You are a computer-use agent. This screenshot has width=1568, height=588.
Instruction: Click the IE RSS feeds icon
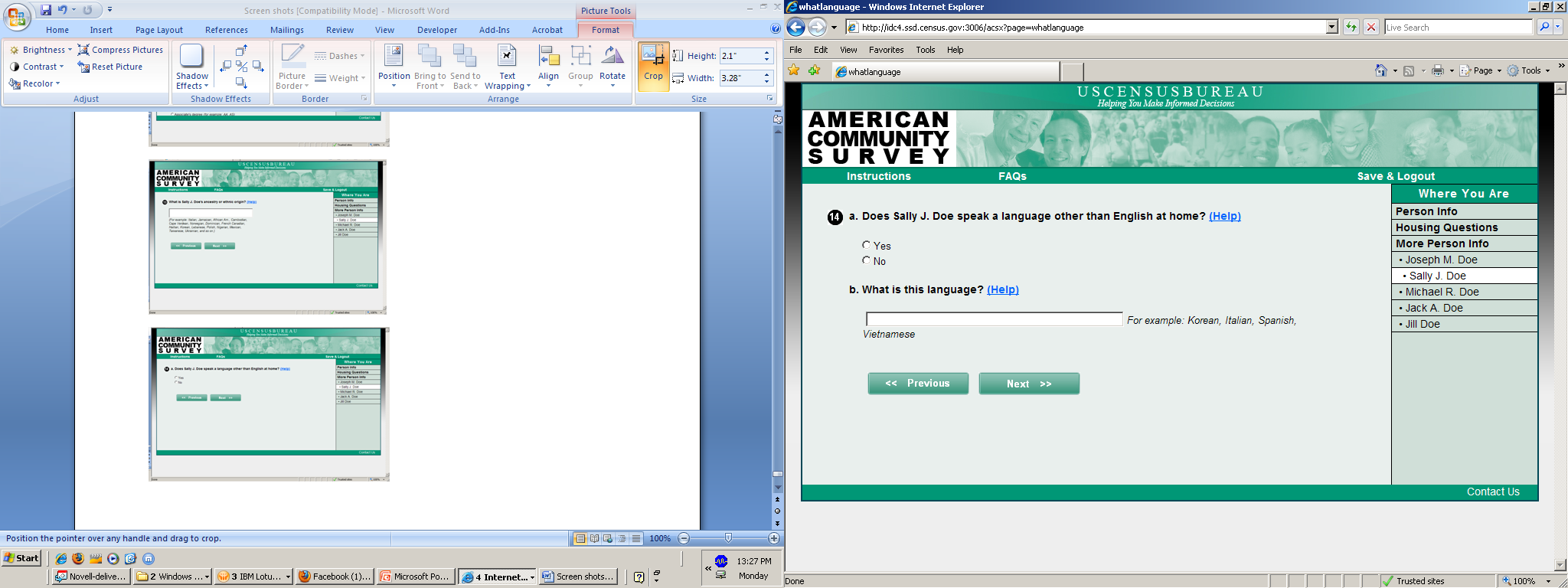click(1409, 70)
